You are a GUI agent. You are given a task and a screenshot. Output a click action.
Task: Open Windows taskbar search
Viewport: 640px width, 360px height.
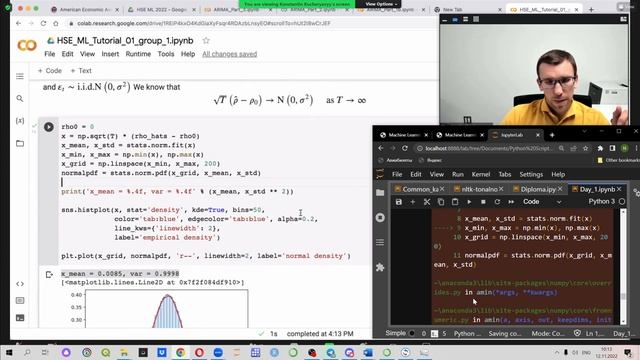tap(27, 352)
